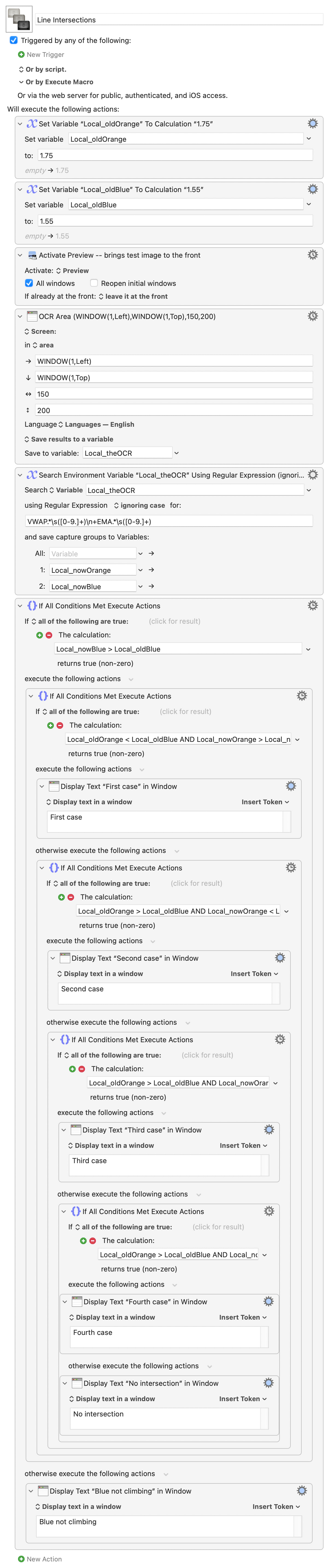Image resolution: width=329 pixels, height=1568 pixels.
Task: Open gear menu for Set Variable Local_oldOrange action
Action: [x=313, y=124]
